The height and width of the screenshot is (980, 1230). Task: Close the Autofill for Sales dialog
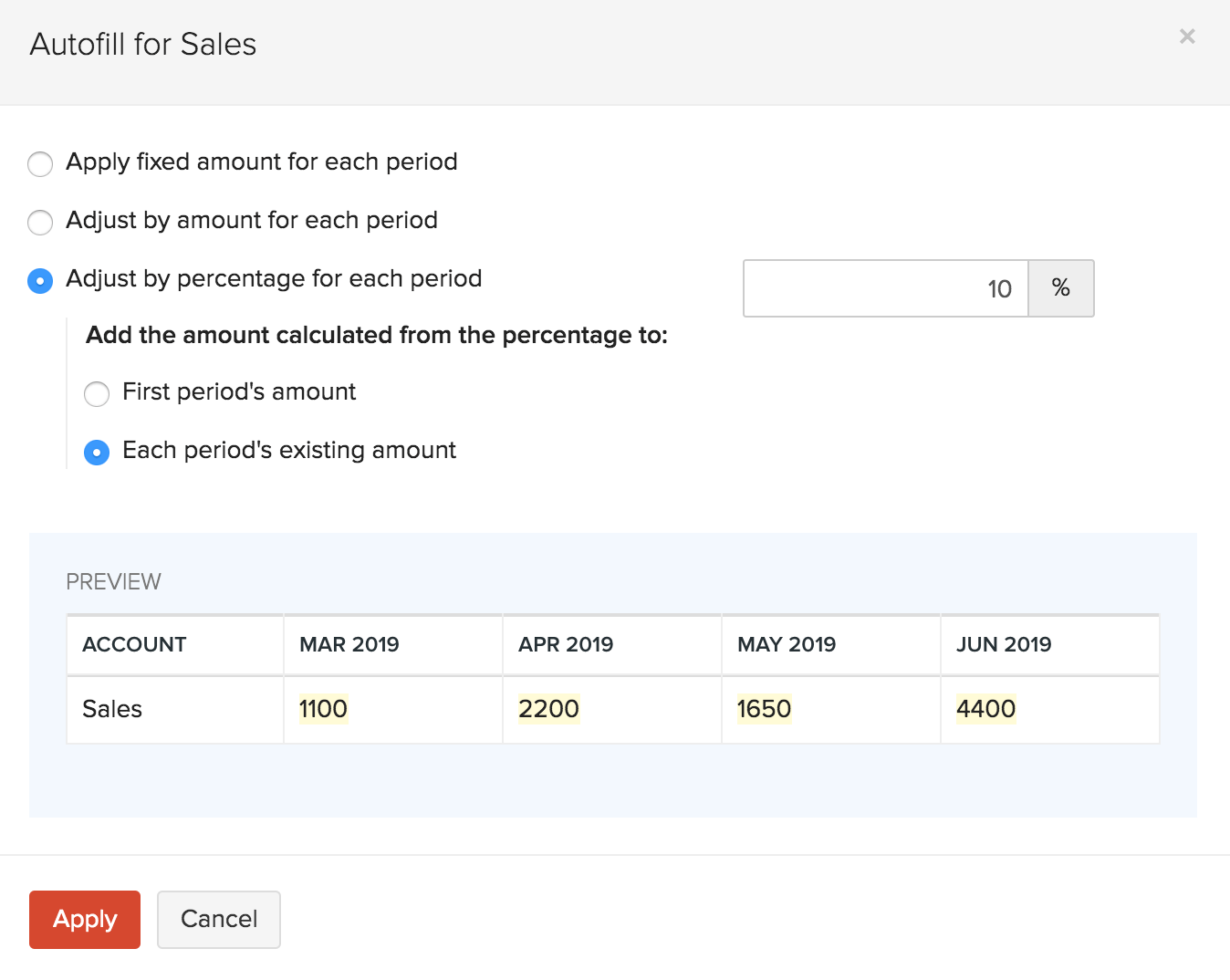(x=1186, y=36)
